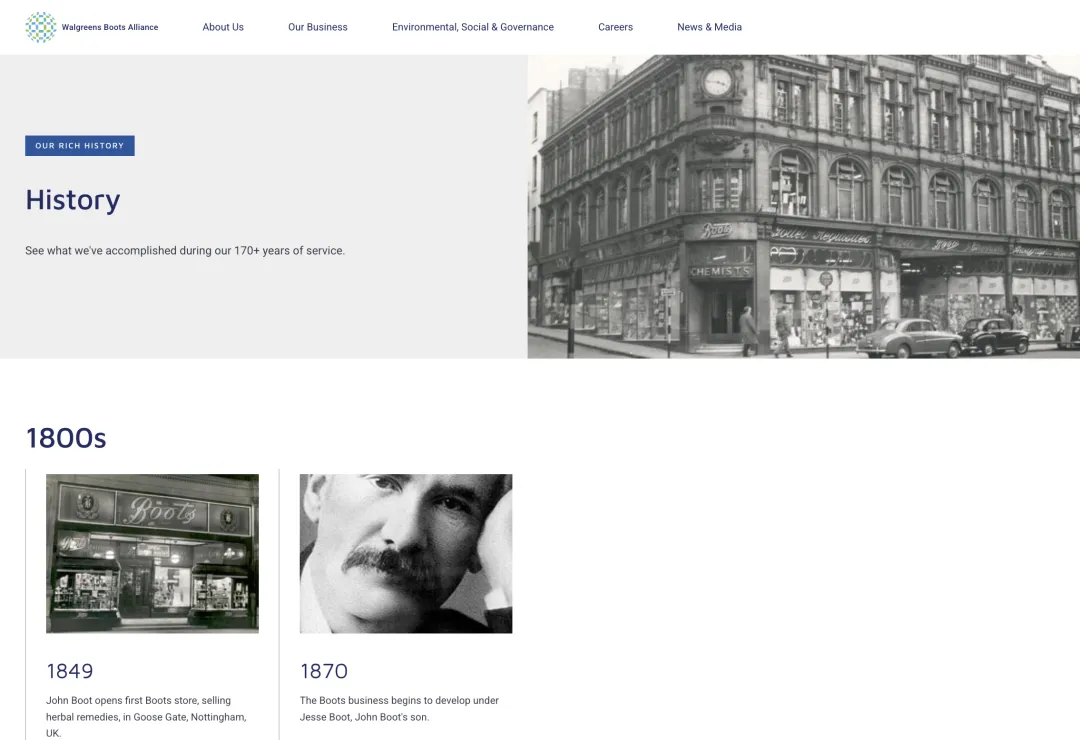Click the Walgreens Boots Alliance name text
Image resolution: width=1080 pixels, height=740 pixels.
[110, 27]
